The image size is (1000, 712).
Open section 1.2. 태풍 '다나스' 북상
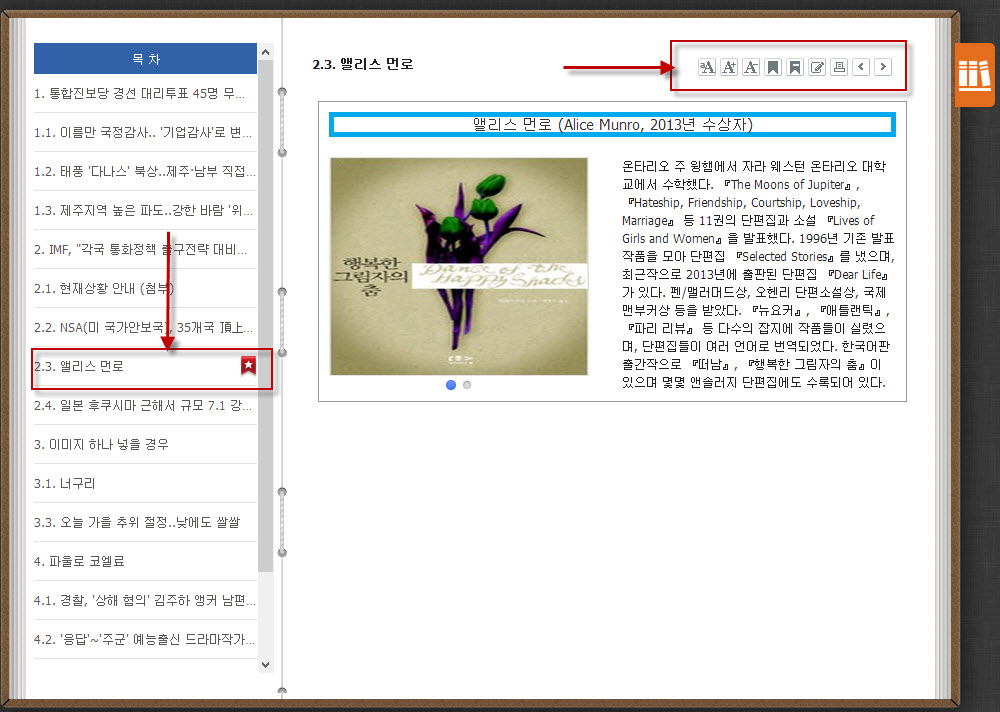click(x=145, y=172)
